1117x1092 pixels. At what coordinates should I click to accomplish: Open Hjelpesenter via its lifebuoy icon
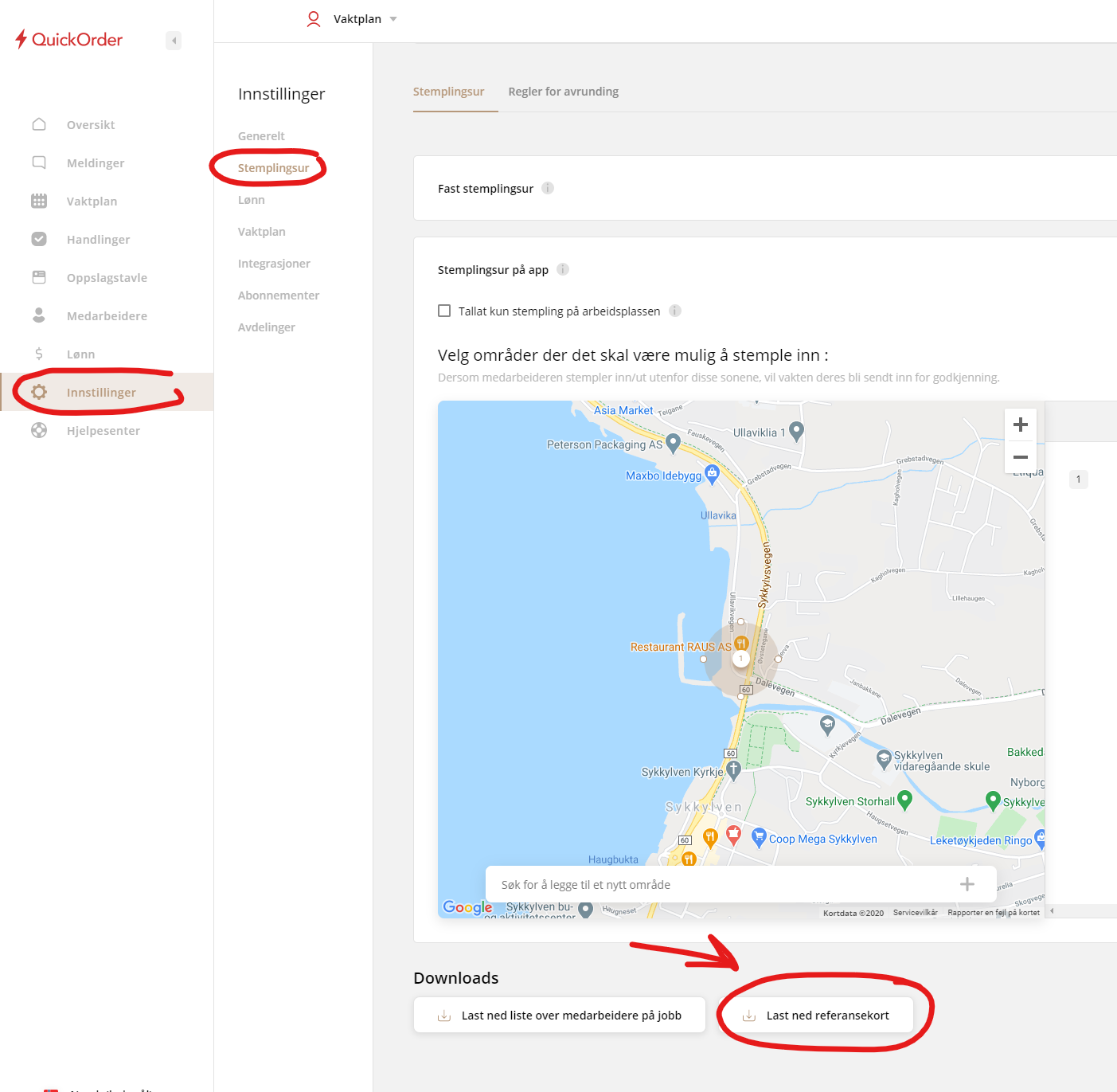coord(39,430)
